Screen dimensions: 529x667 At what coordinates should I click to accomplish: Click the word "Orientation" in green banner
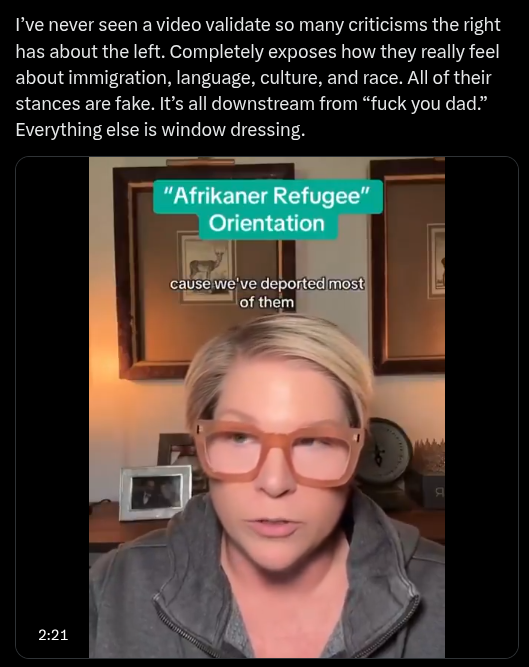coord(267,223)
